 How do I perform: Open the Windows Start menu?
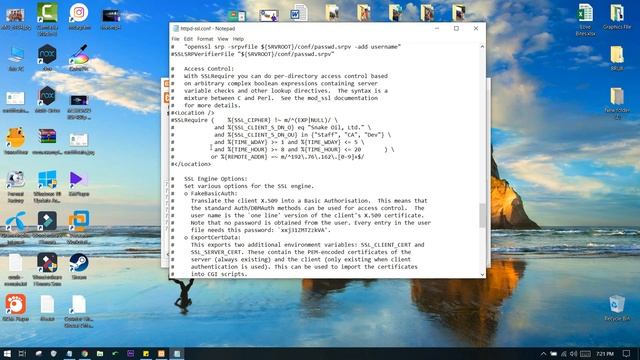point(7,353)
